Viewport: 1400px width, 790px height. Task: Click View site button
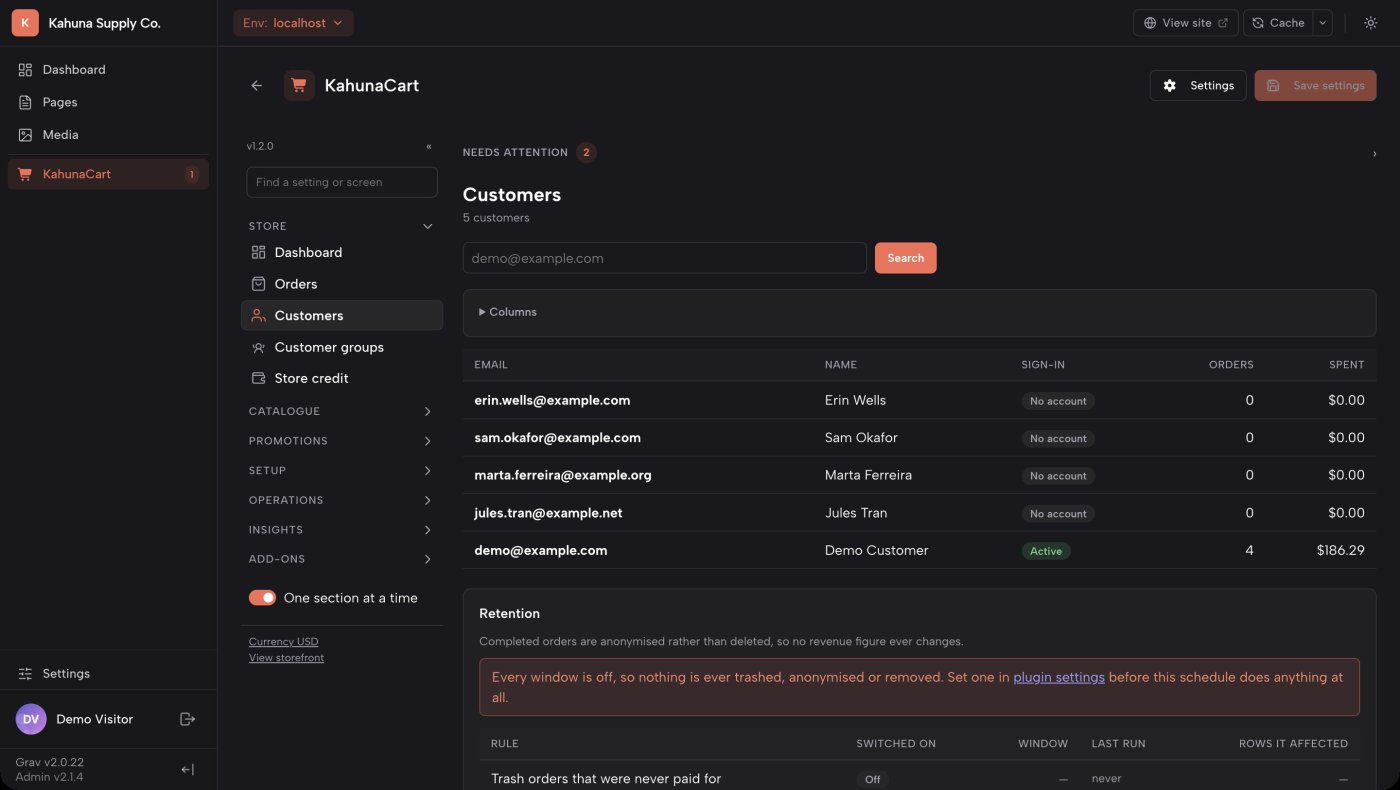(1186, 23)
